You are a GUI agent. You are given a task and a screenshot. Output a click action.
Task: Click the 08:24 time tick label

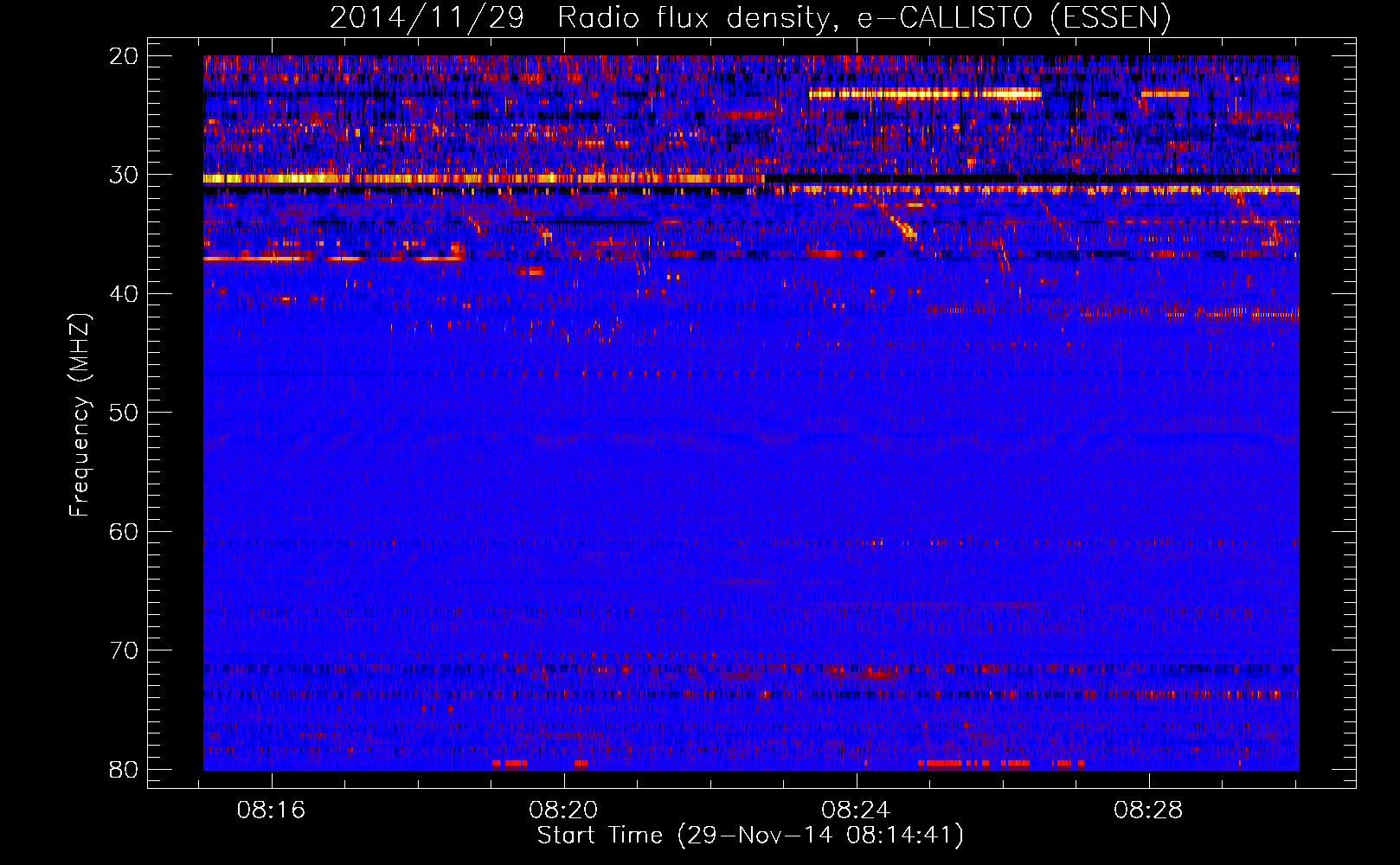(857, 811)
